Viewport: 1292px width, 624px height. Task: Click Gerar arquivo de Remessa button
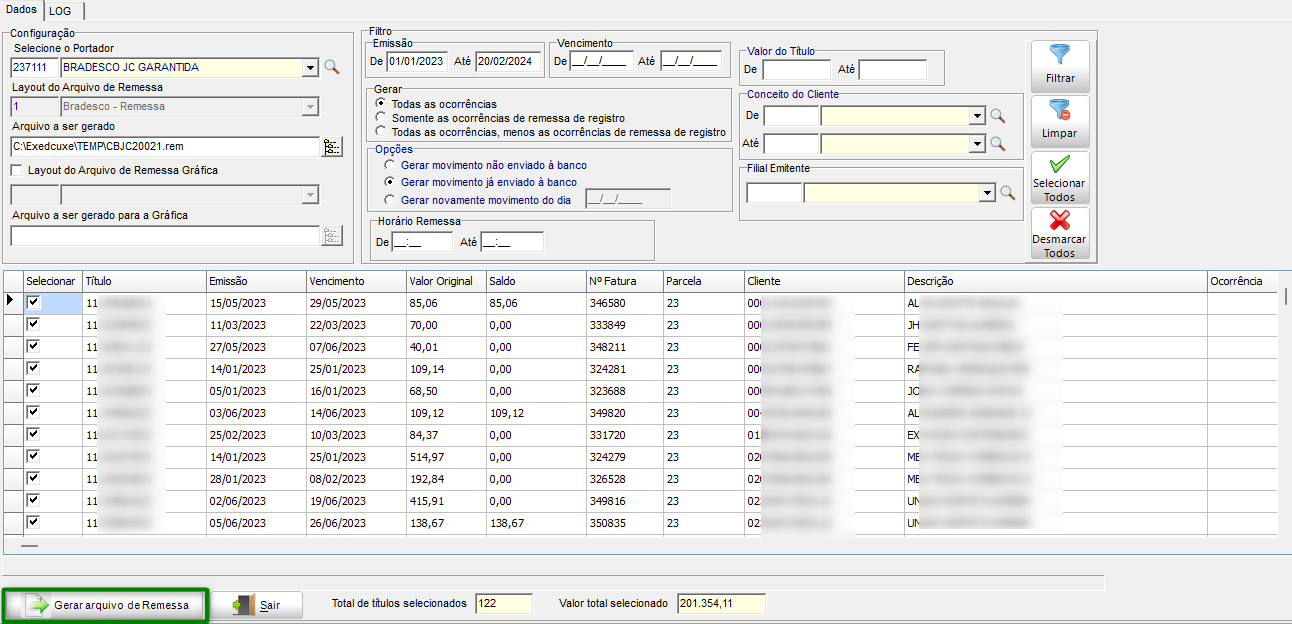point(105,605)
